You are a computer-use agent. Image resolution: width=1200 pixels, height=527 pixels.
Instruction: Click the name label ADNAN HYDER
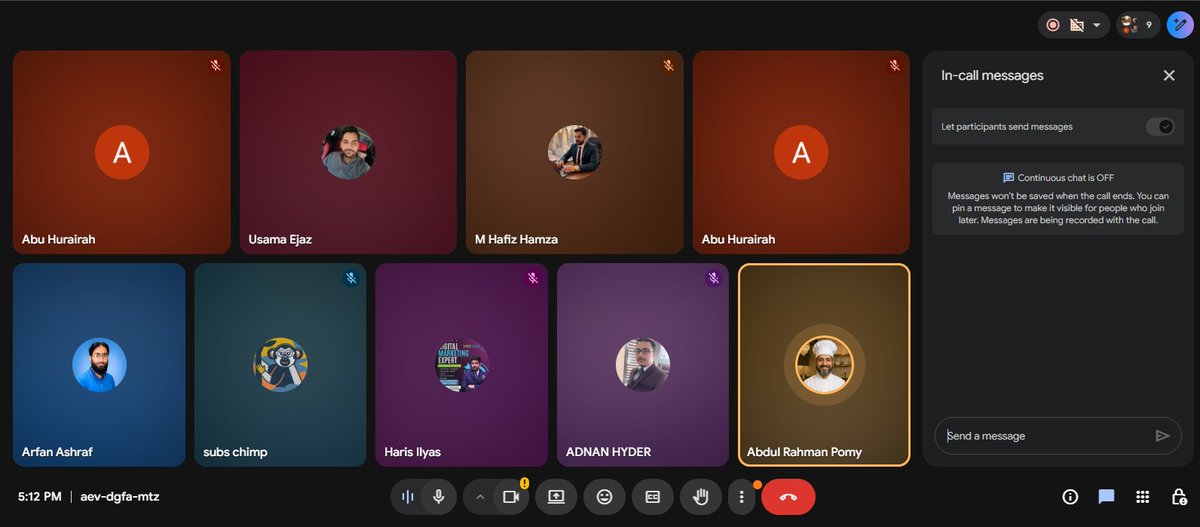(608, 453)
